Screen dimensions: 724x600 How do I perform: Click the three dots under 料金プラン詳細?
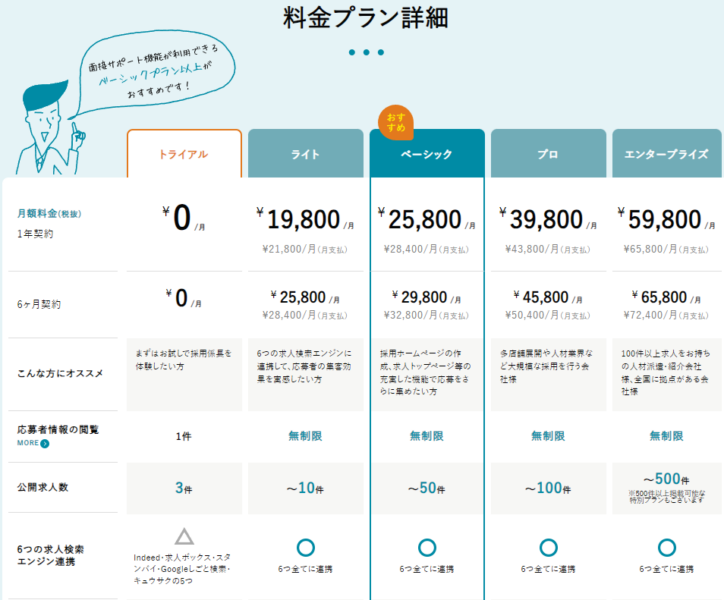tap(366, 52)
